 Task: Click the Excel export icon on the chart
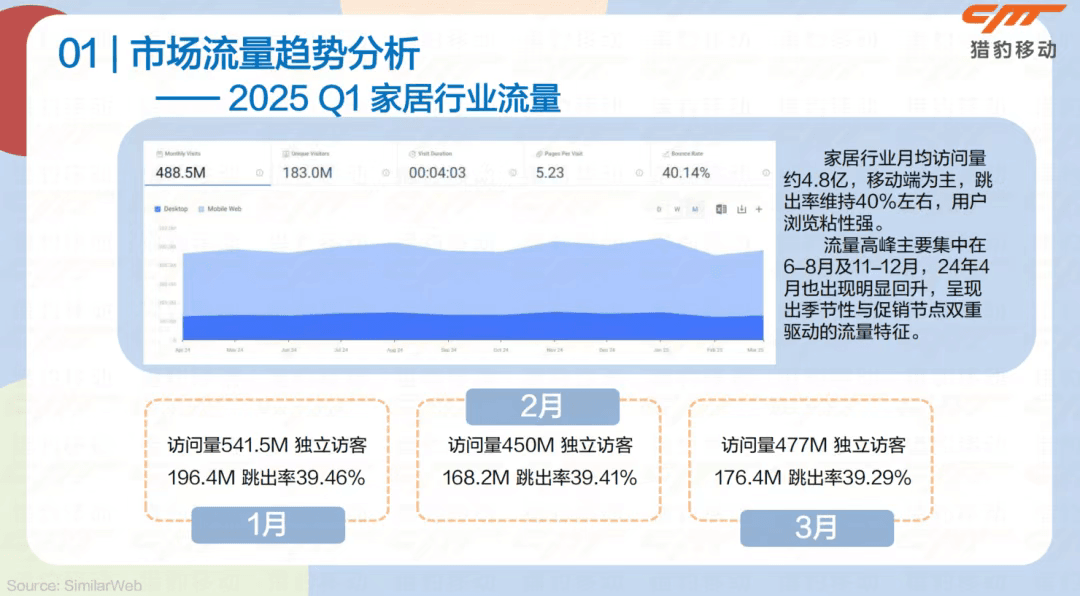point(721,209)
